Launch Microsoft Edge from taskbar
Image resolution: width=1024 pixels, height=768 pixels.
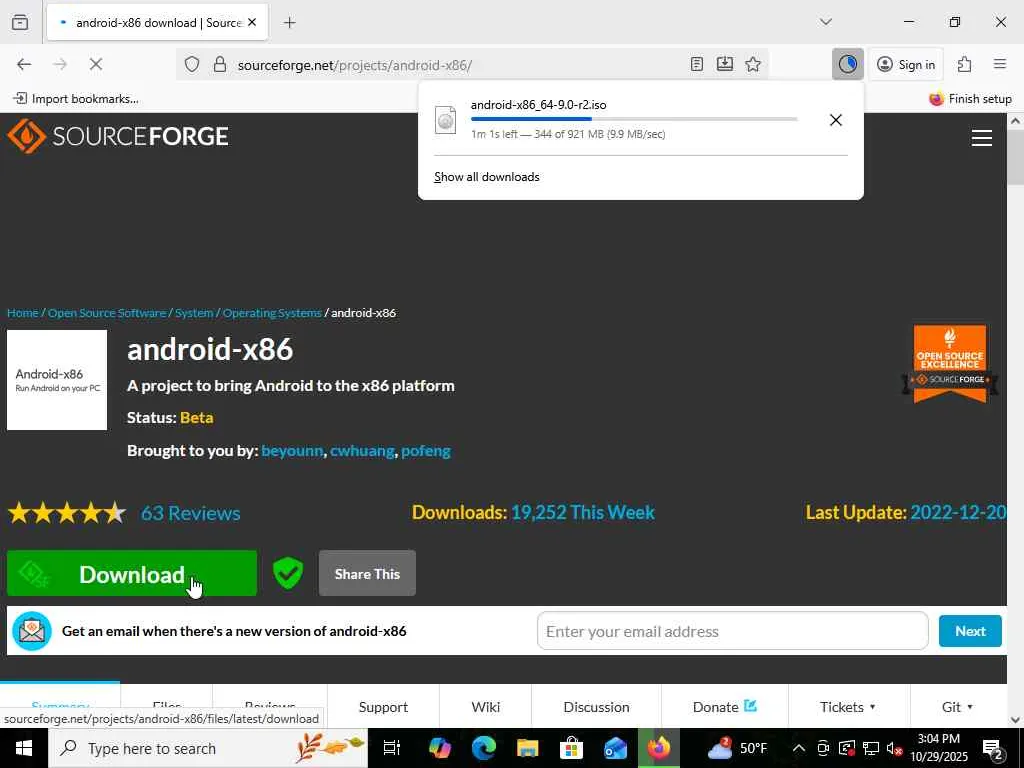[x=484, y=748]
